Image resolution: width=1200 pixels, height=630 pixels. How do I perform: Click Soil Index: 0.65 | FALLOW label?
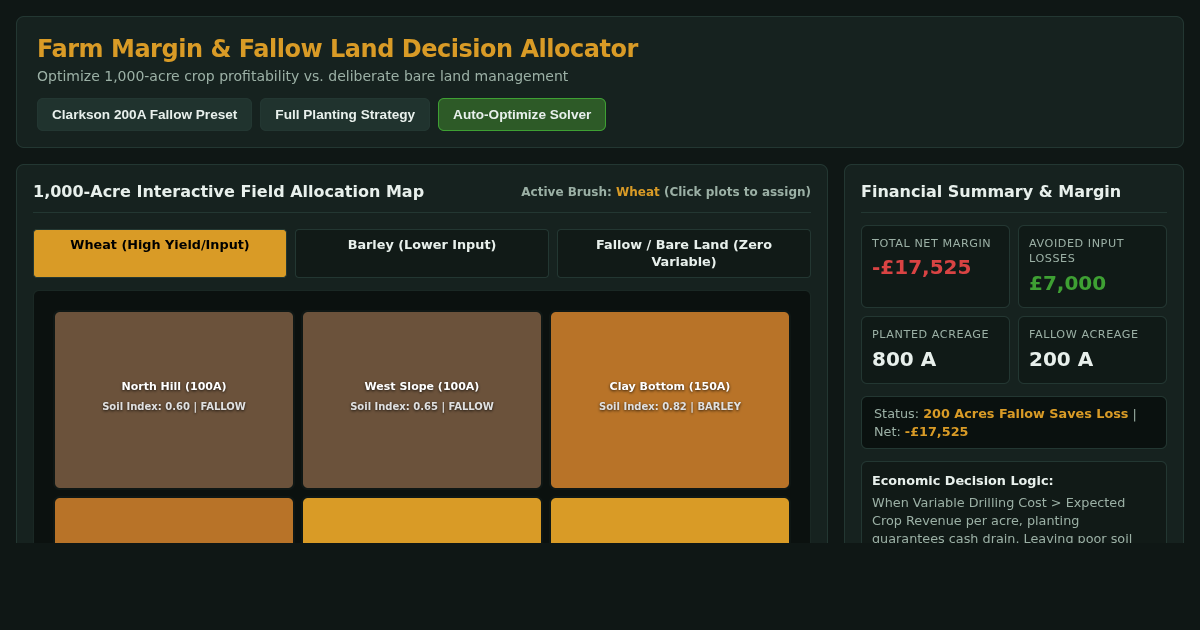(422, 407)
